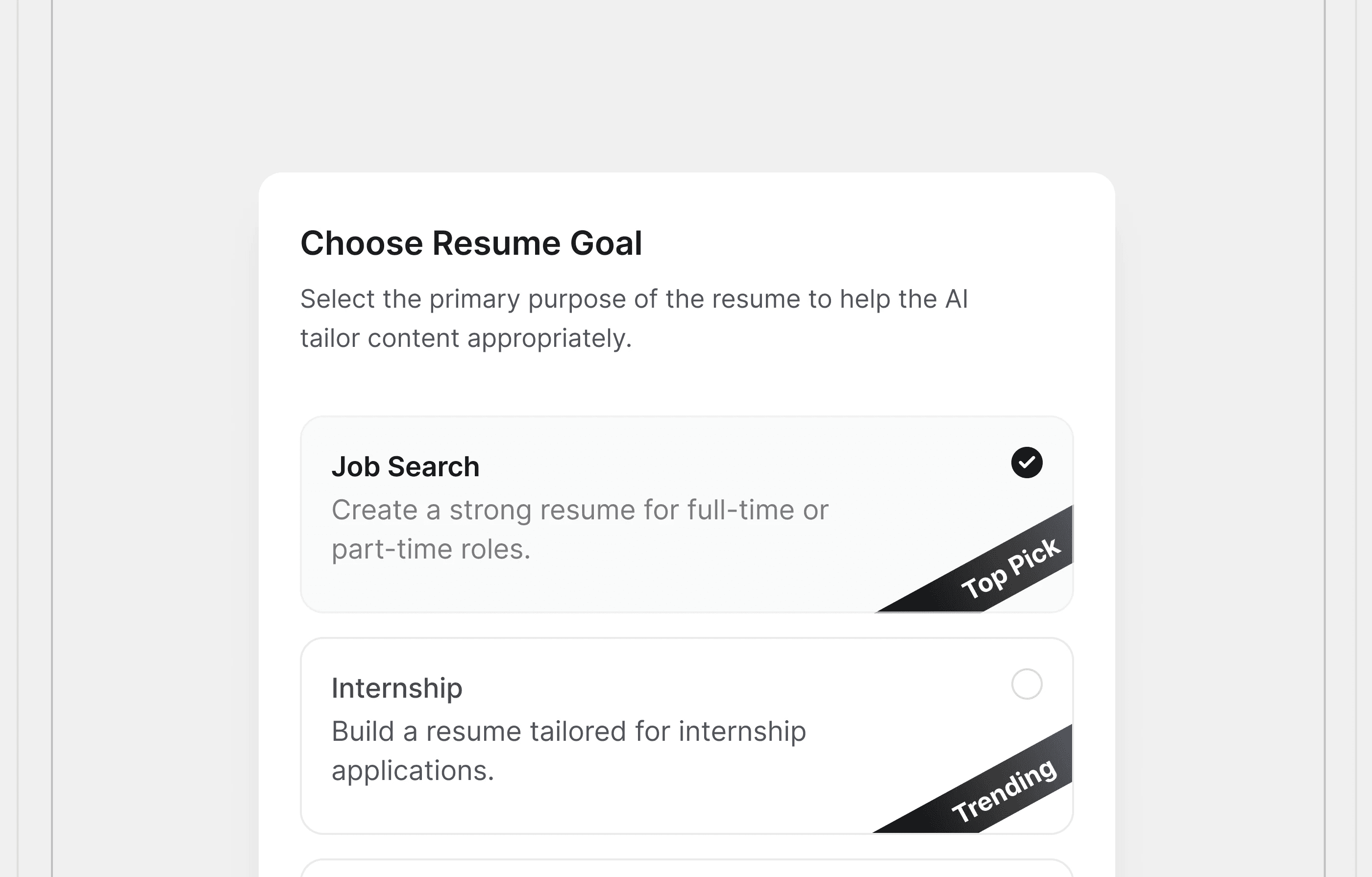Screen dimensions: 1372x877
Task: Click the 'part-time roles.' line in Job Search
Action: click(x=431, y=549)
